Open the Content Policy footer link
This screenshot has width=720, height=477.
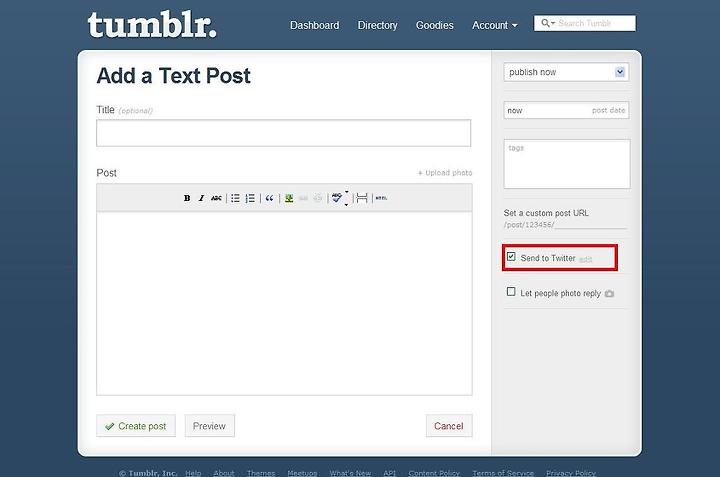434,472
